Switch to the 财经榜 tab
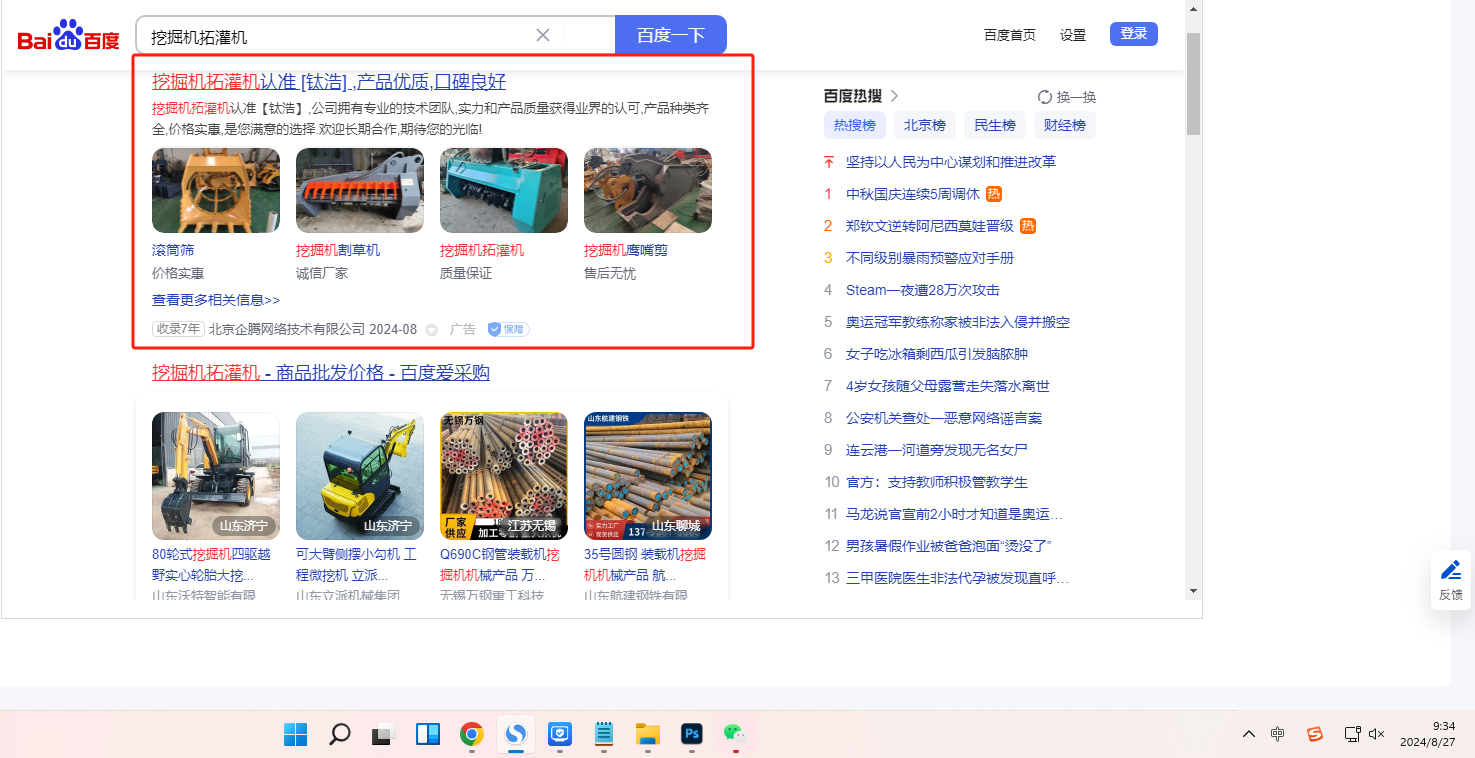 [1065, 125]
